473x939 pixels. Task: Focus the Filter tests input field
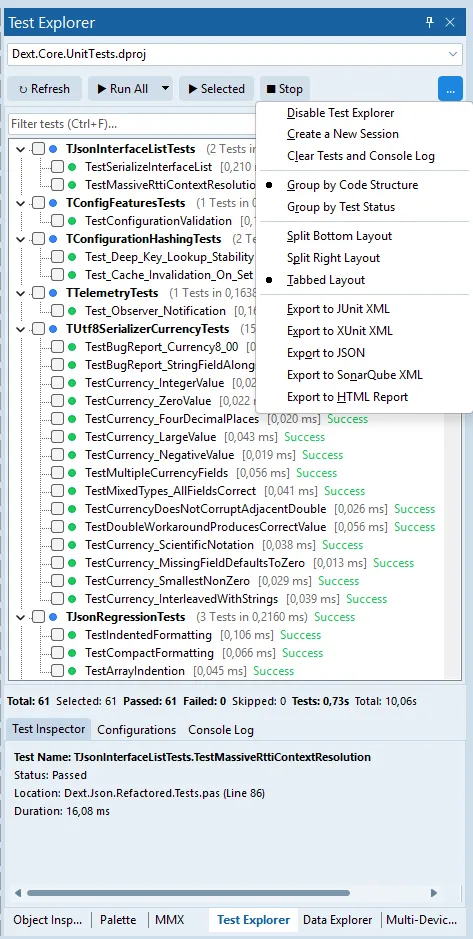(x=132, y=124)
